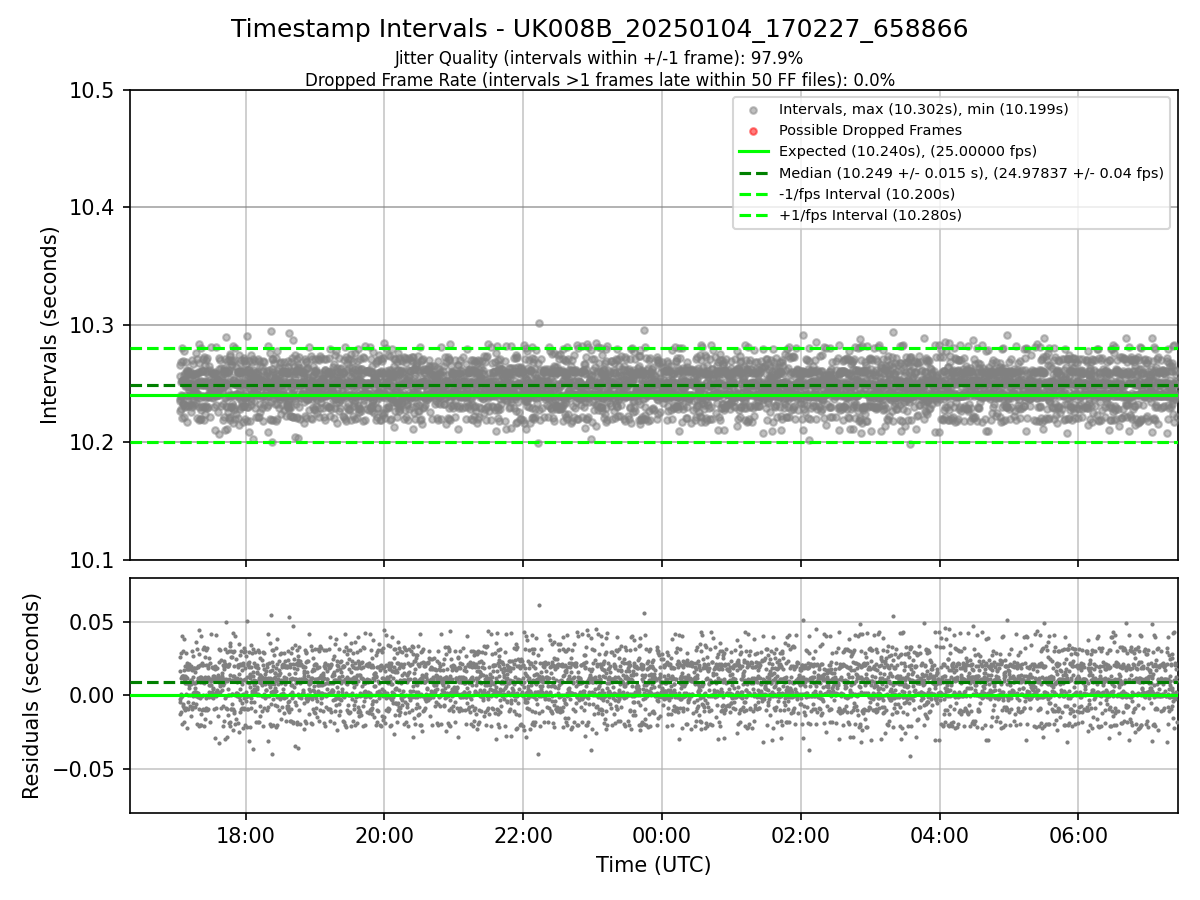Click legend text 'Intervals, max (10.302s), min (10.199s)'

coord(924,110)
